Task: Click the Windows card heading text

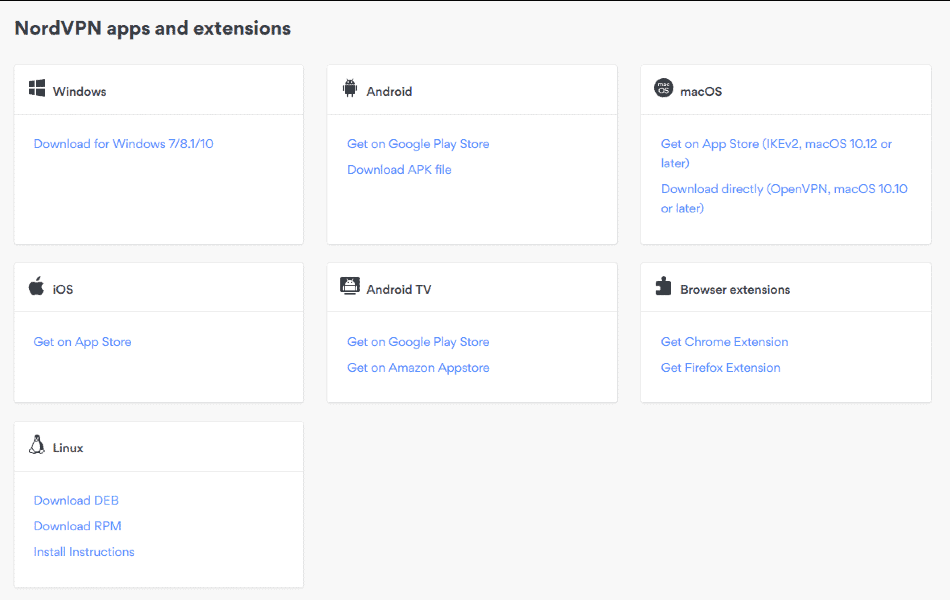Action: pyautogui.click(x=79, y=92)
